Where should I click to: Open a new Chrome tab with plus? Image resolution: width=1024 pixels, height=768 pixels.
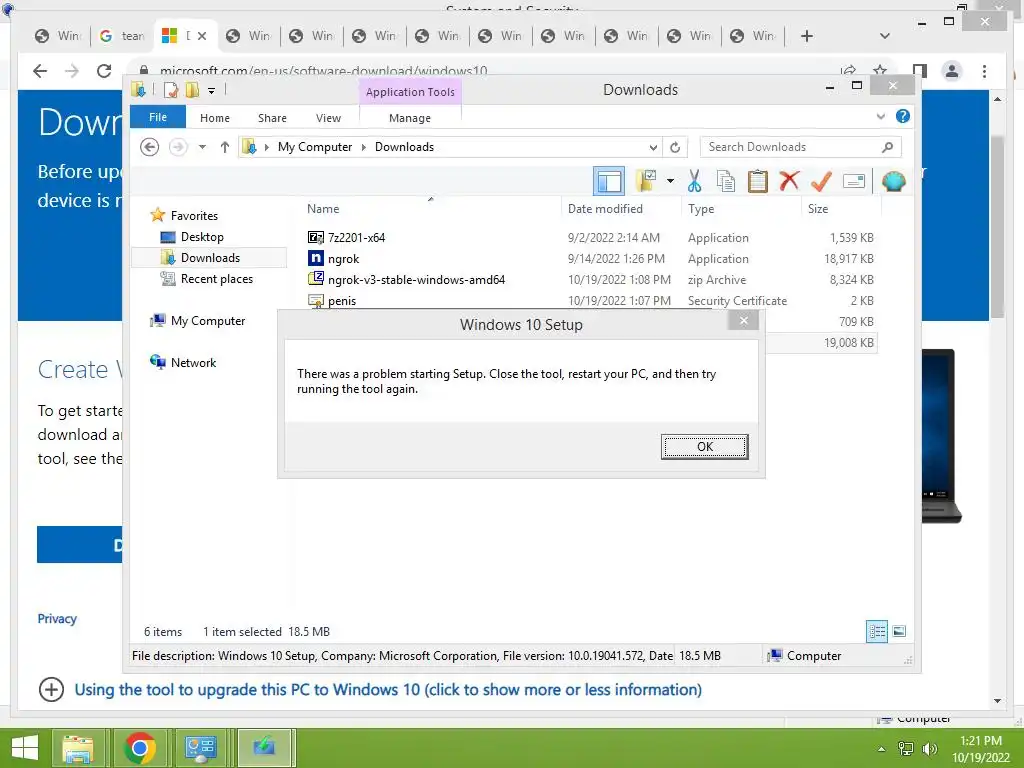click(807, 36)
